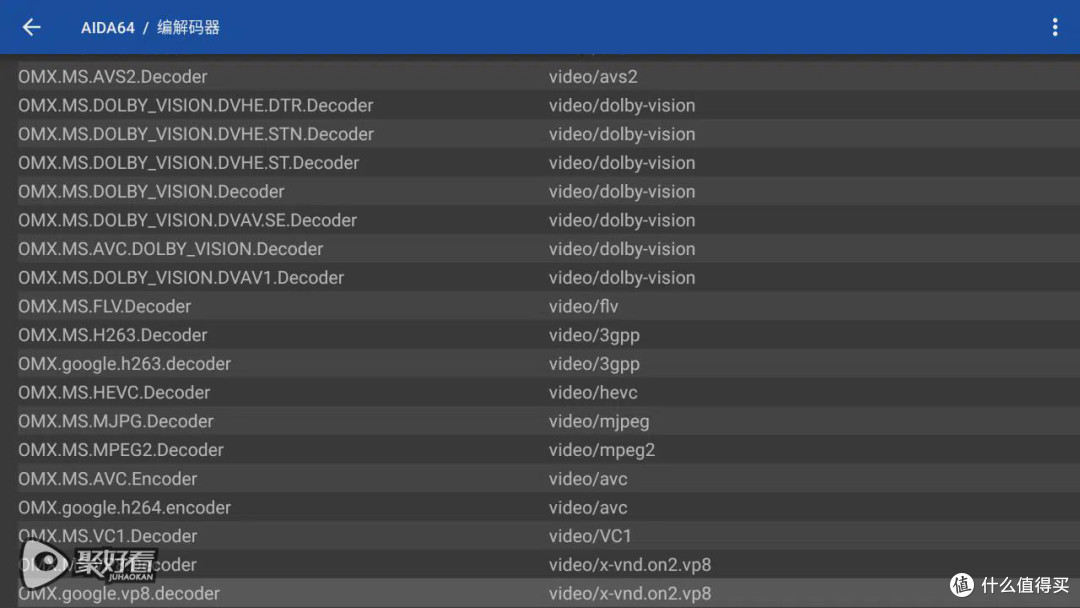Screen dimensions: 1080x608
Task: Tap the OMX.MS.AVC.Encoder row
Action: [108, 479]
